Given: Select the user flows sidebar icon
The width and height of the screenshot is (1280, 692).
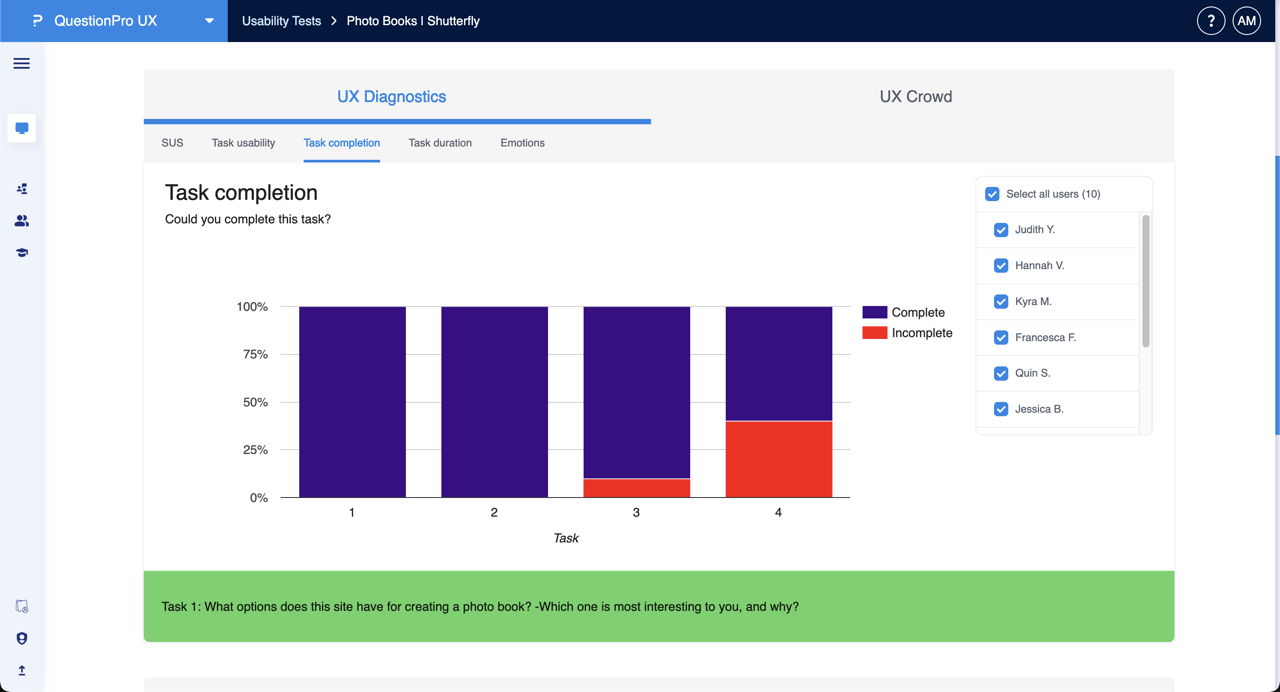Looking at the screenshot, I should click(x=21, y=188).
